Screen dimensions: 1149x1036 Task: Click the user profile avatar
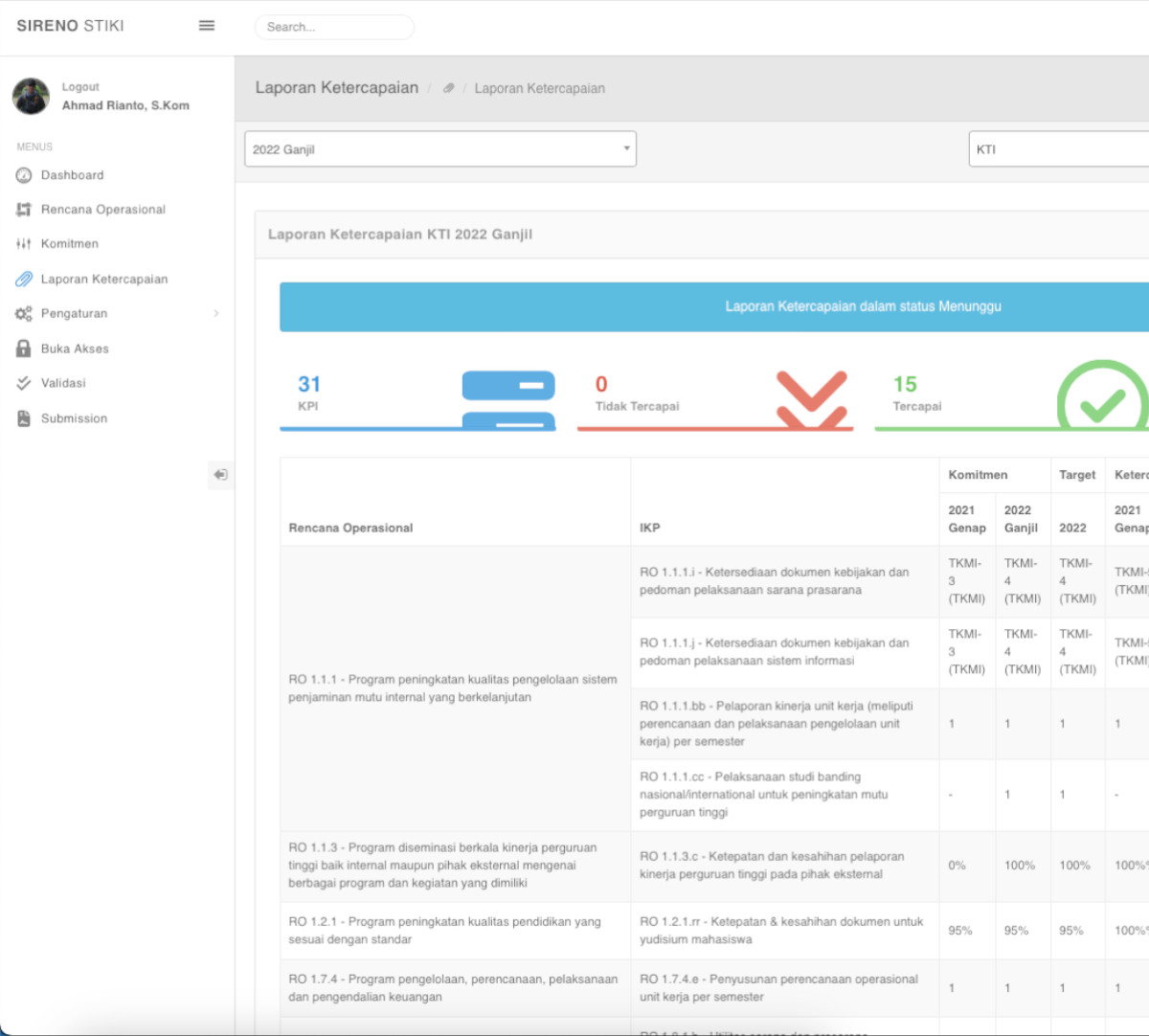point(31,97)
